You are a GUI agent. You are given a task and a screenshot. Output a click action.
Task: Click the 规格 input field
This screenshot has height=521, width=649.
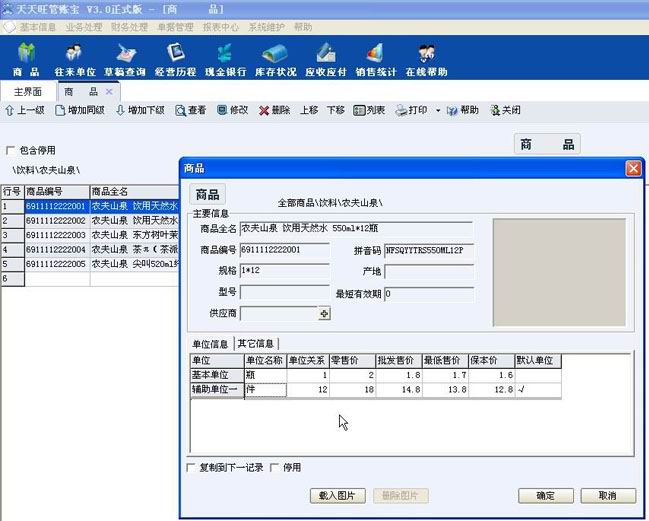coord(285,271)
